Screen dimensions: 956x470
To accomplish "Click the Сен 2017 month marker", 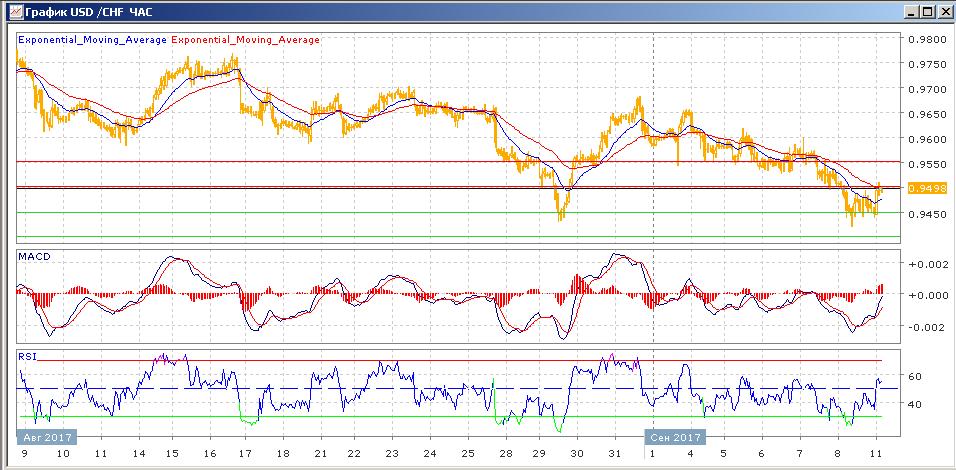I will pos(674,437).
